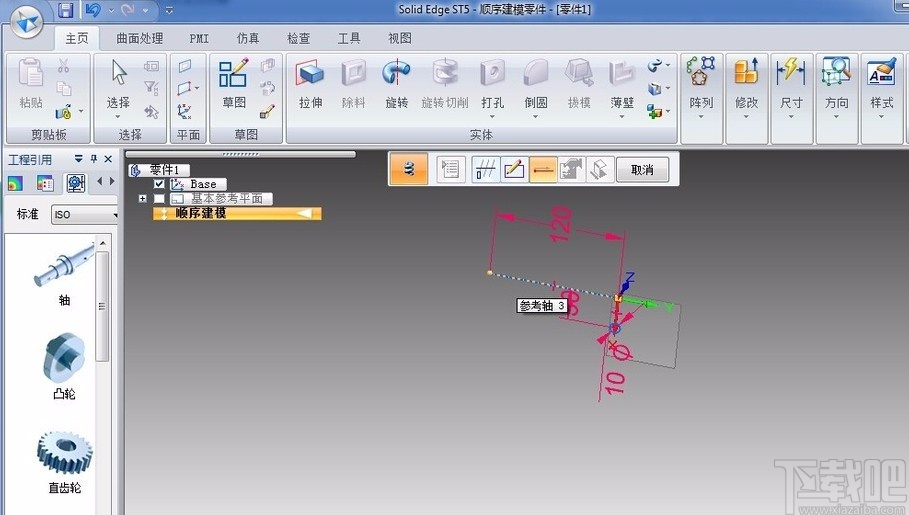909x515 pixels.
Task: Select the 旋转 revolve tool
Action: pyautogui.click(x=397, y=85)
